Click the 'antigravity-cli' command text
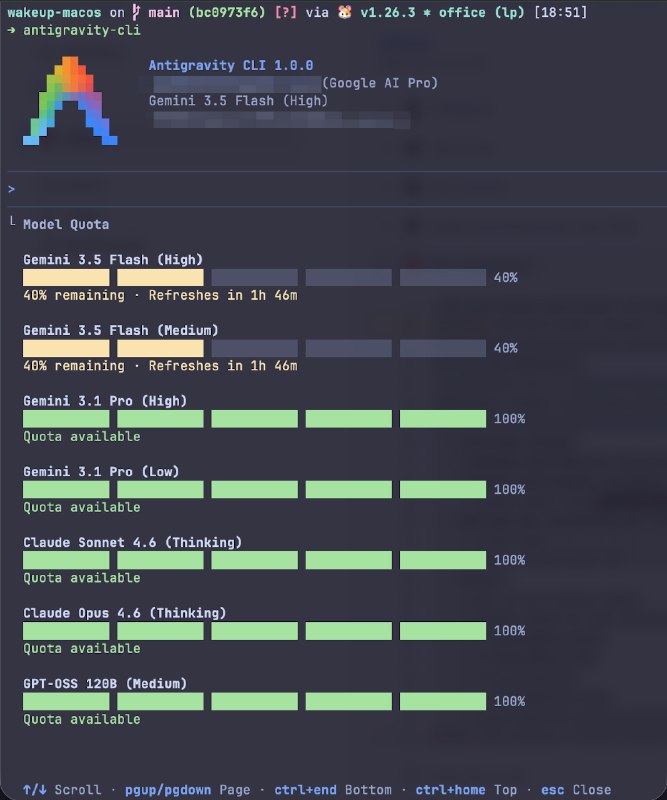This screenshot has width=667, height=800. [x=82, y=31]
